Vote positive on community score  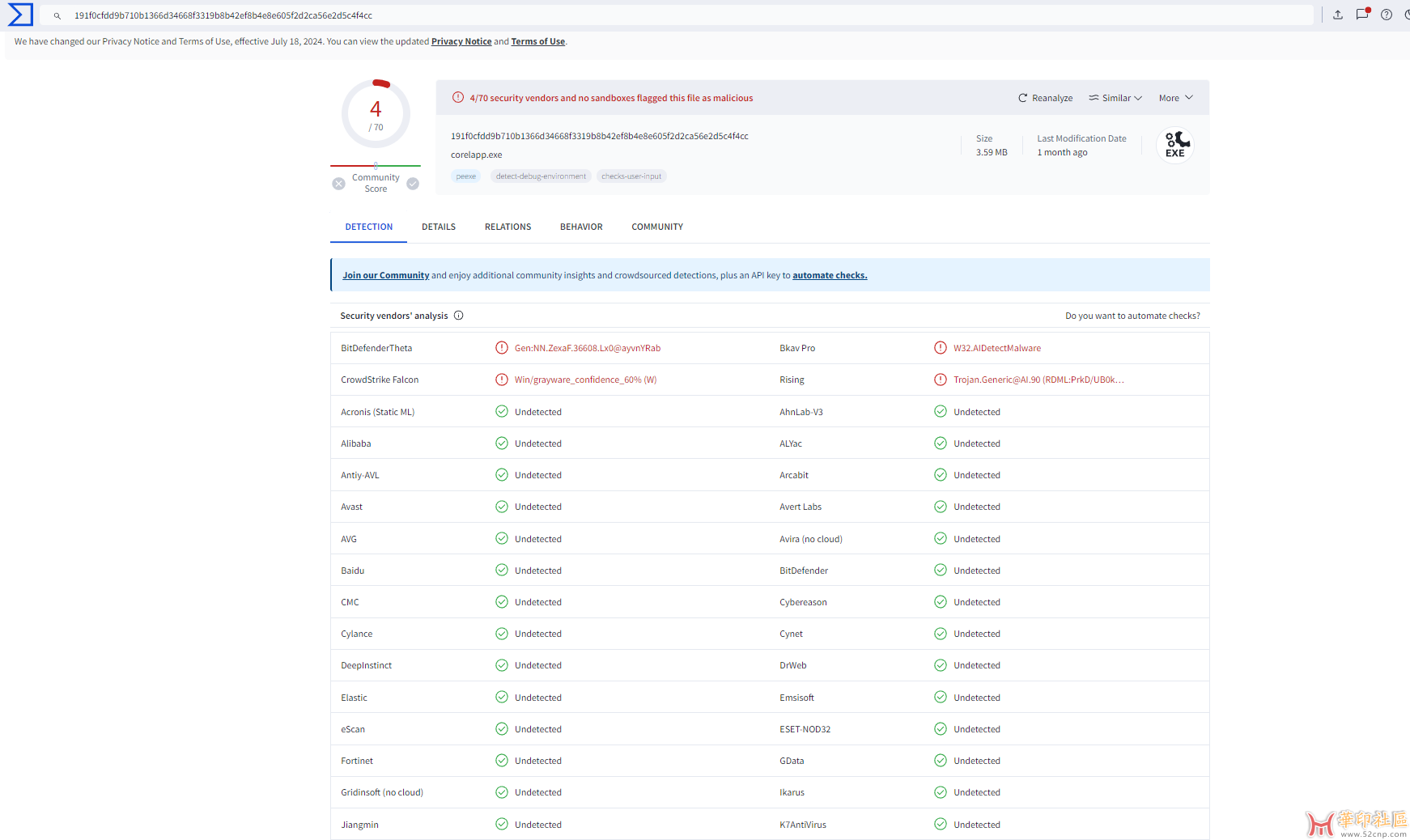click(x=413, y=184)
